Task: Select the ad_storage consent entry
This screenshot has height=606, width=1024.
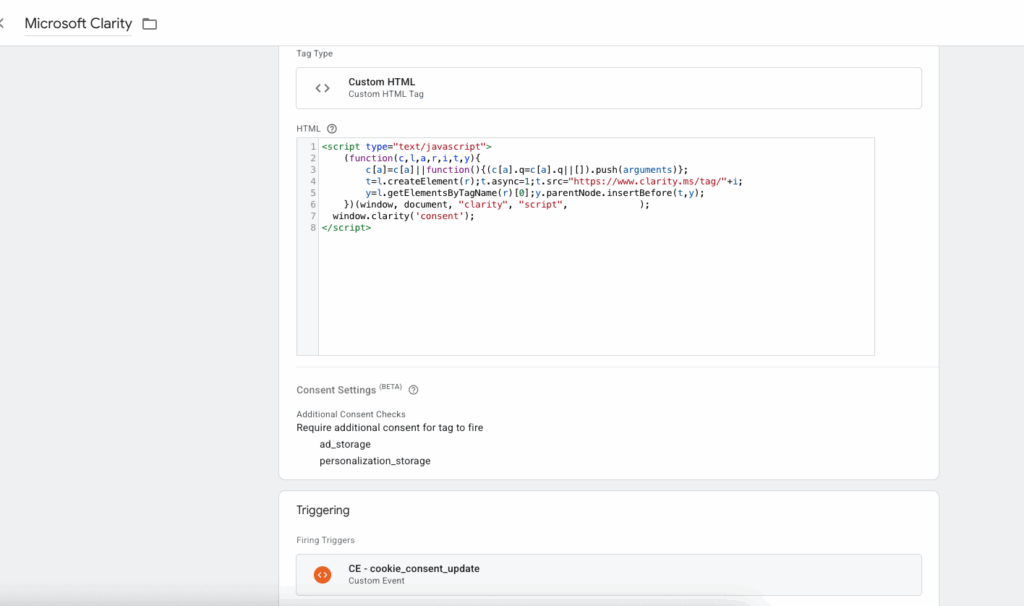Action: (x=345, y=444)
